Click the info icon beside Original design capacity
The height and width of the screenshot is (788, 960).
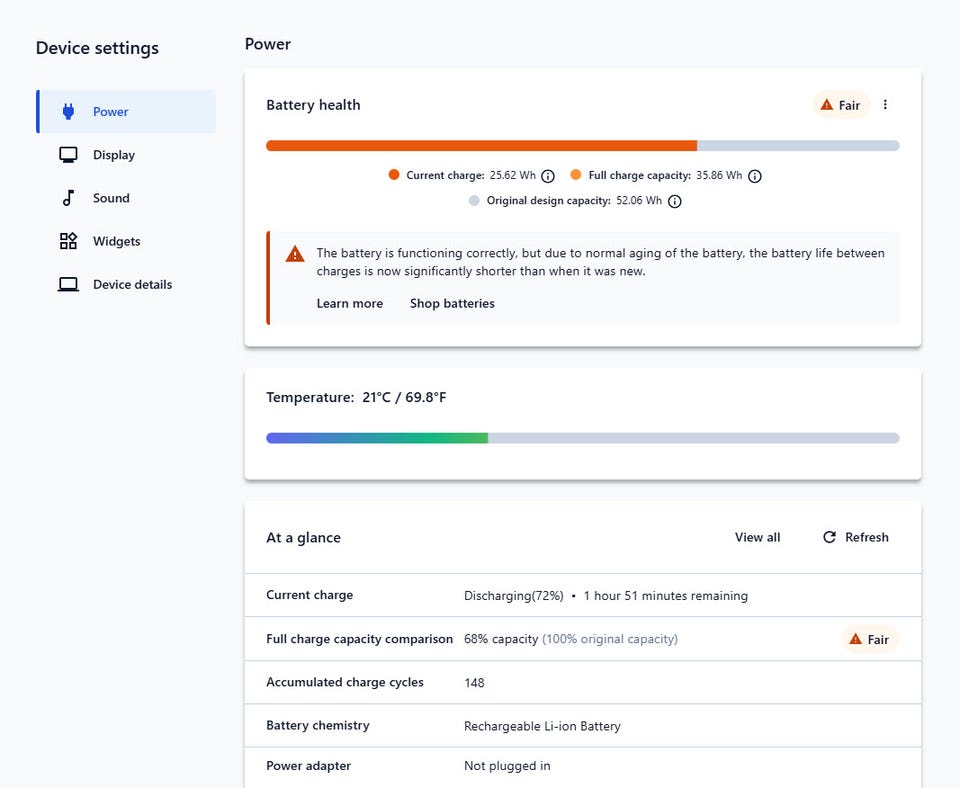click(675, 201)
